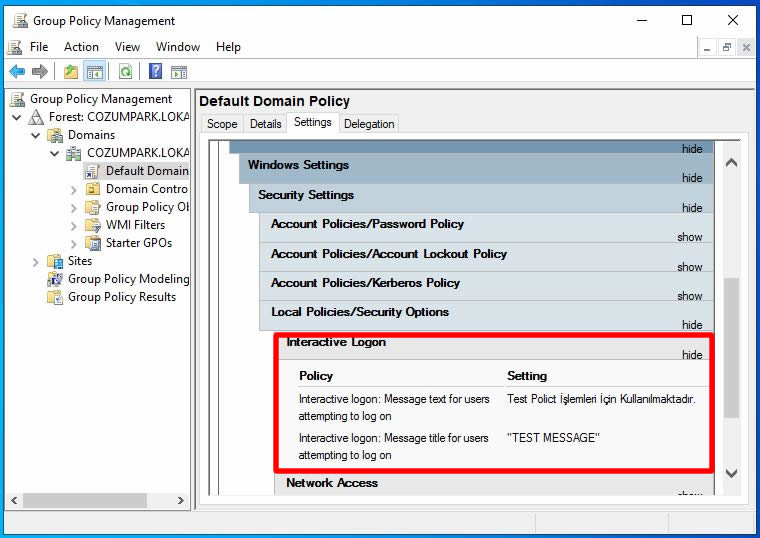Click the Up one level folder icon
Image resolution: width=760 pixels, height=538 pixels.
click(71, 71)
